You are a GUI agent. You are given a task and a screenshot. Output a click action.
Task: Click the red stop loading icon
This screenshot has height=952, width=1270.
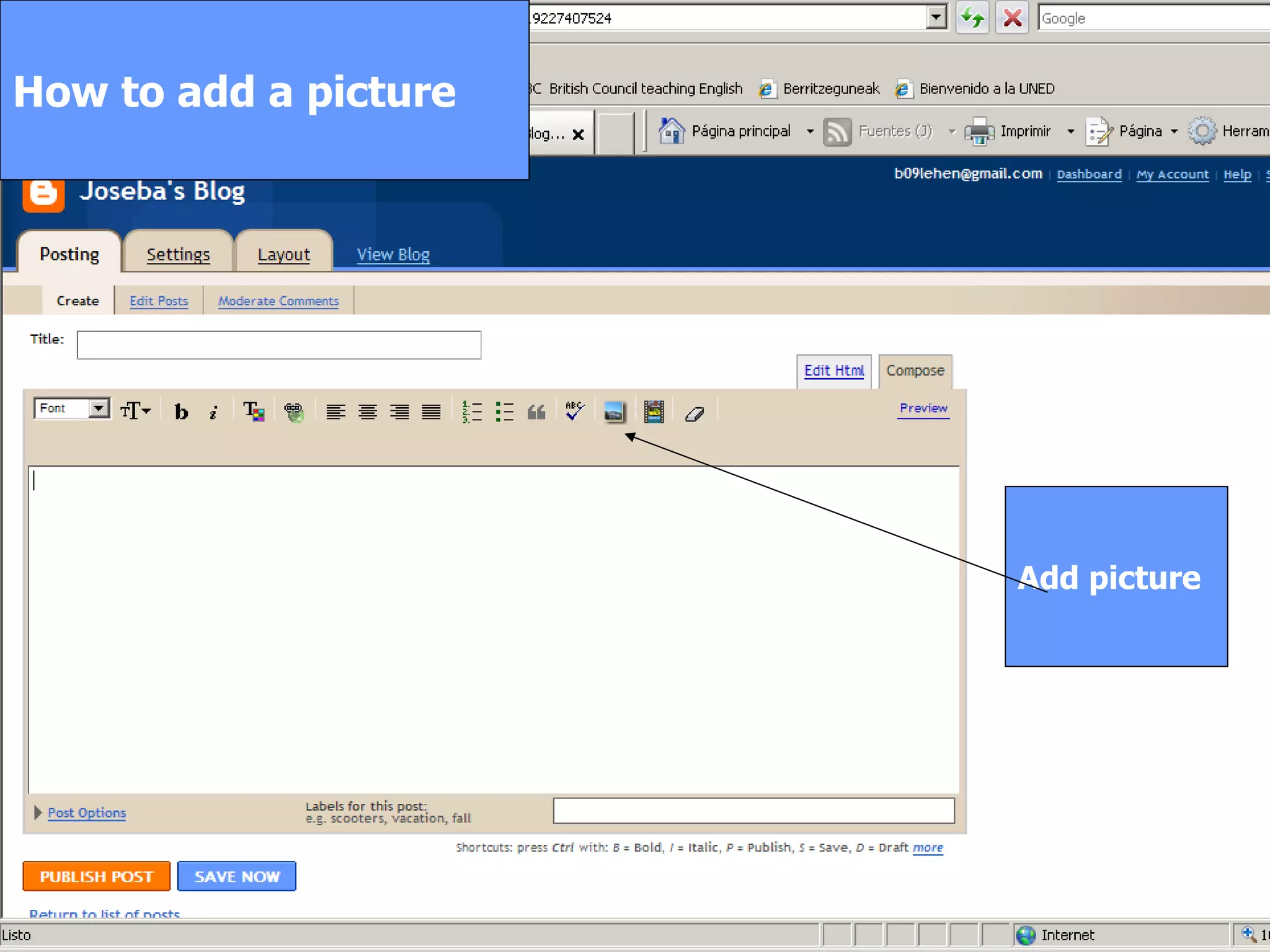pos(1012,18)
